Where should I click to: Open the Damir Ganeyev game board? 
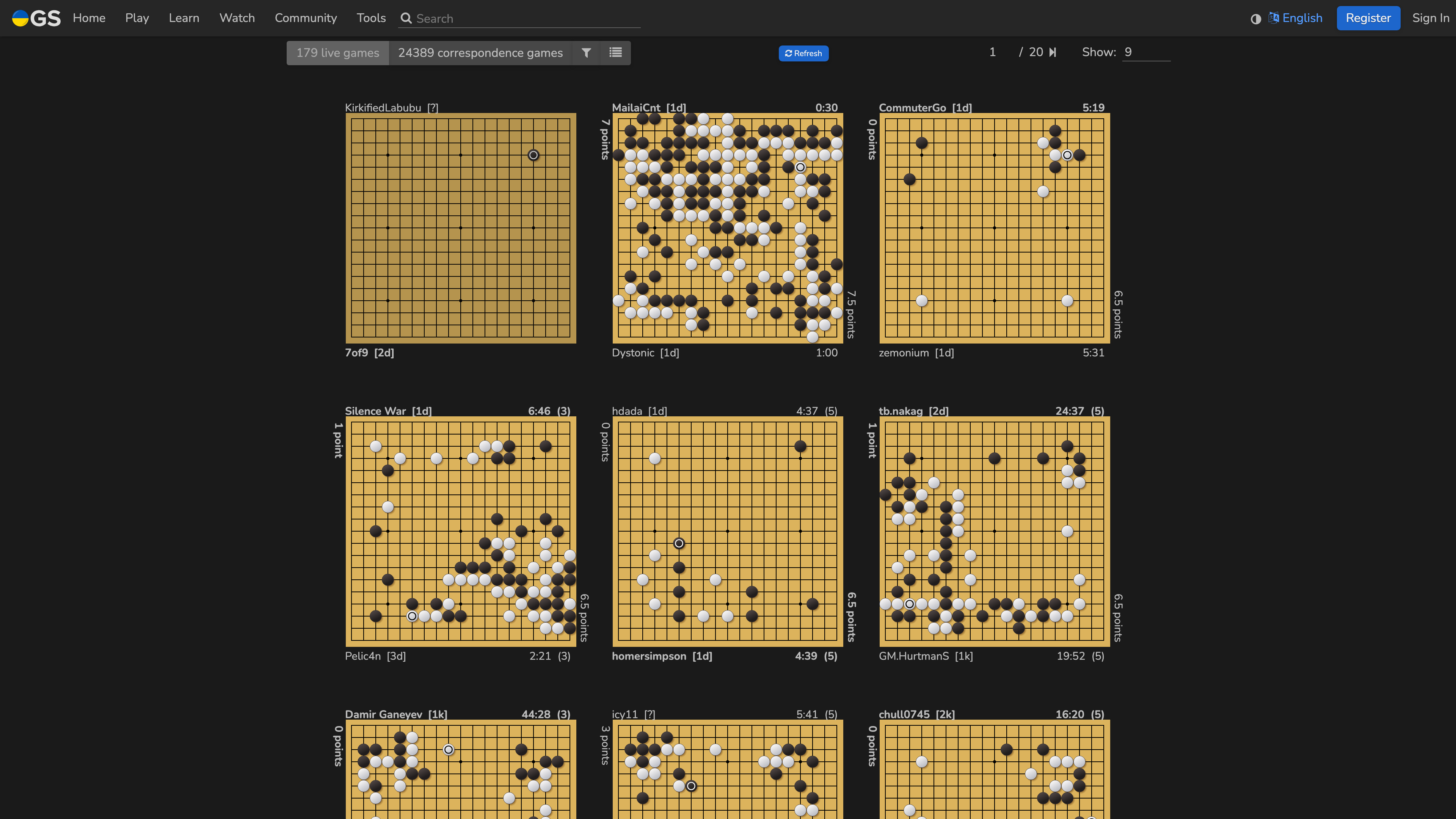point(461,769)
